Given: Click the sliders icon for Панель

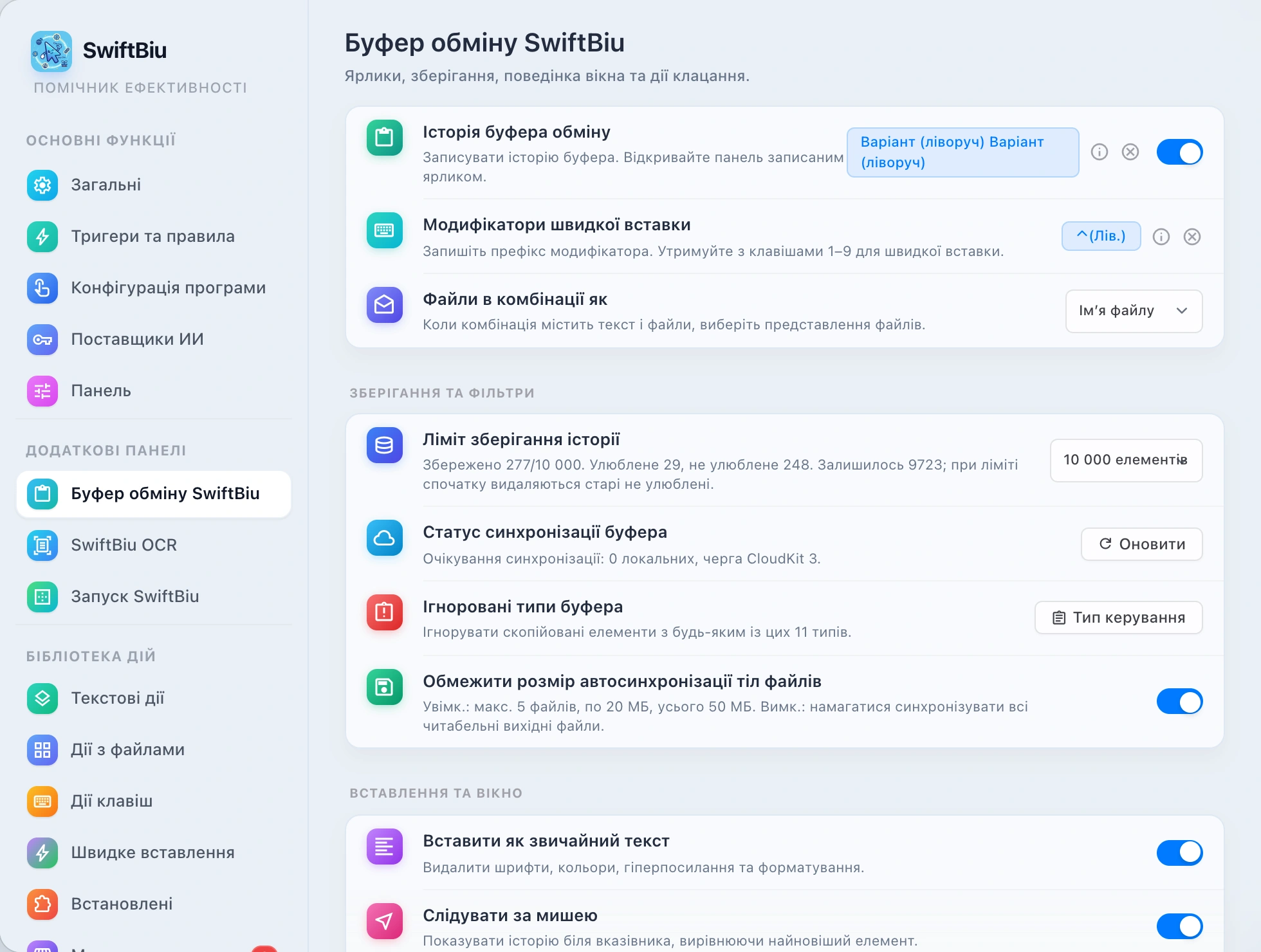Looking at the screenshot, I should click(42, 391).
